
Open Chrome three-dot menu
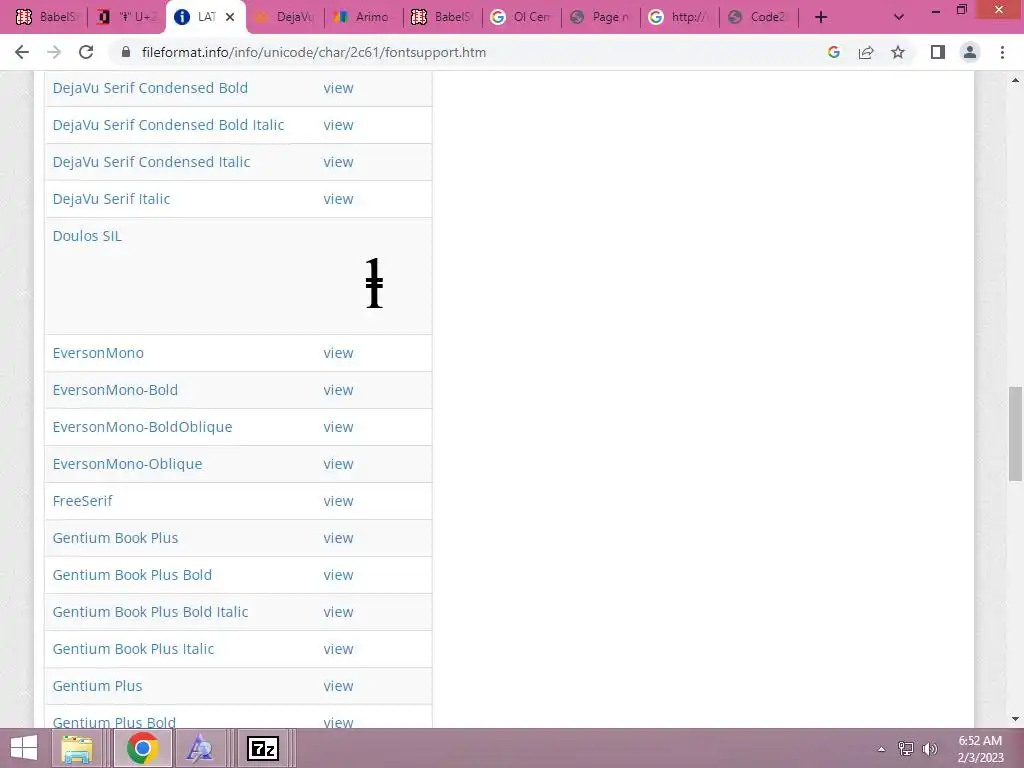[x=1002, y=52]
